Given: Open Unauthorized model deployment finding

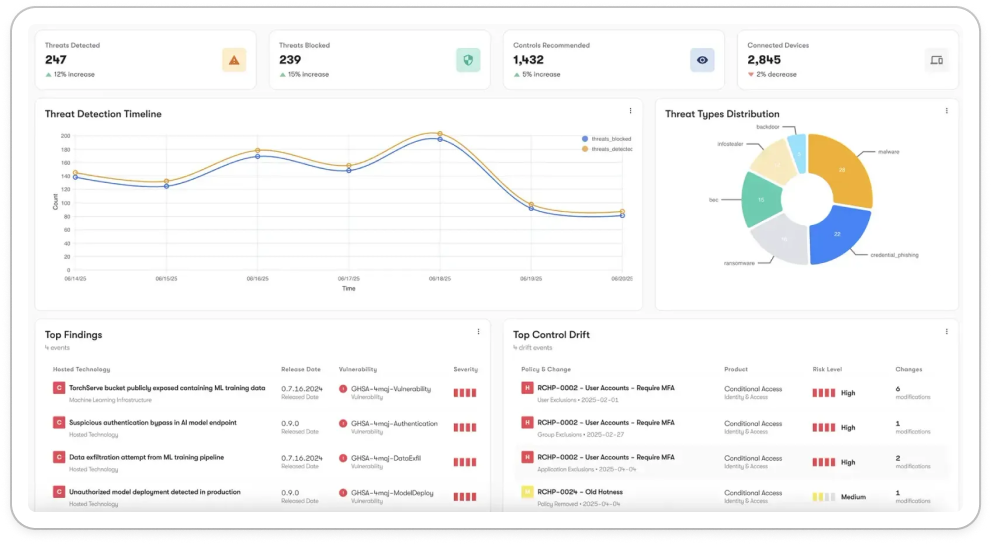Looking at the screenshot, I should point(154,492).
